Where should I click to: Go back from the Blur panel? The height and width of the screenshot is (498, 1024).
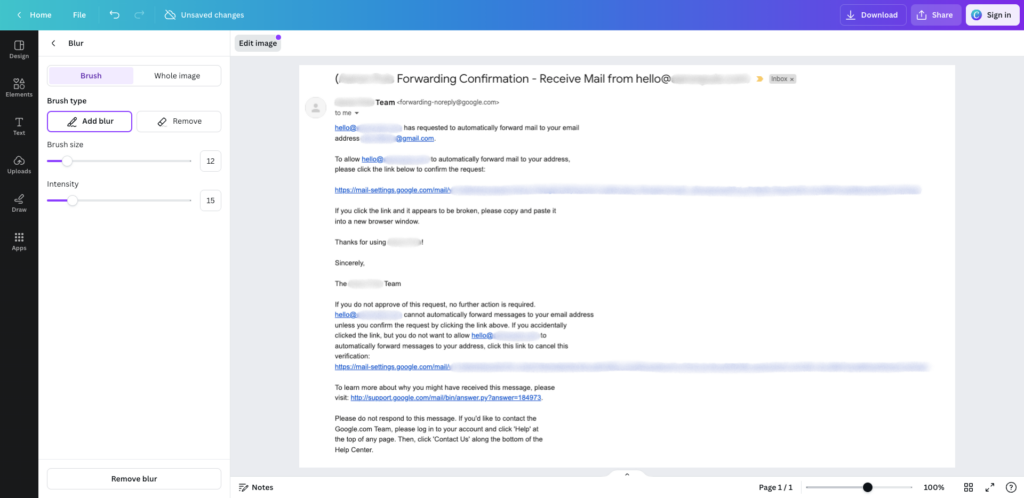(x=54, y=43)
